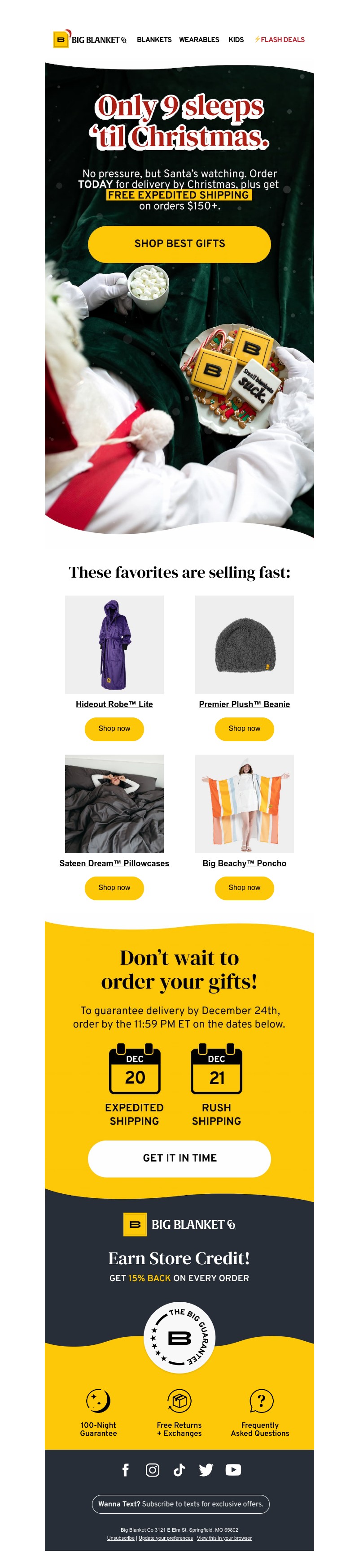The width and height of the screenshot is (359, 1568).
Task: Open the Instagram social icon
Action: pos(153,1469)
